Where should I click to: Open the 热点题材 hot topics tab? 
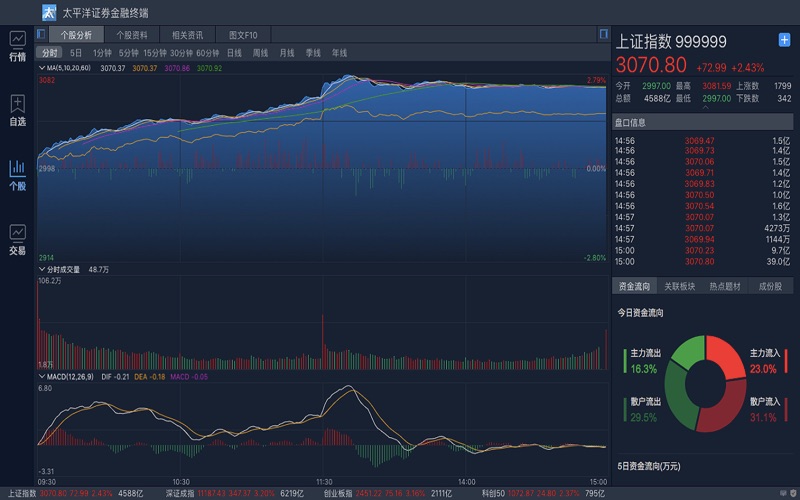pyautogui.click(x=725, y=286)
